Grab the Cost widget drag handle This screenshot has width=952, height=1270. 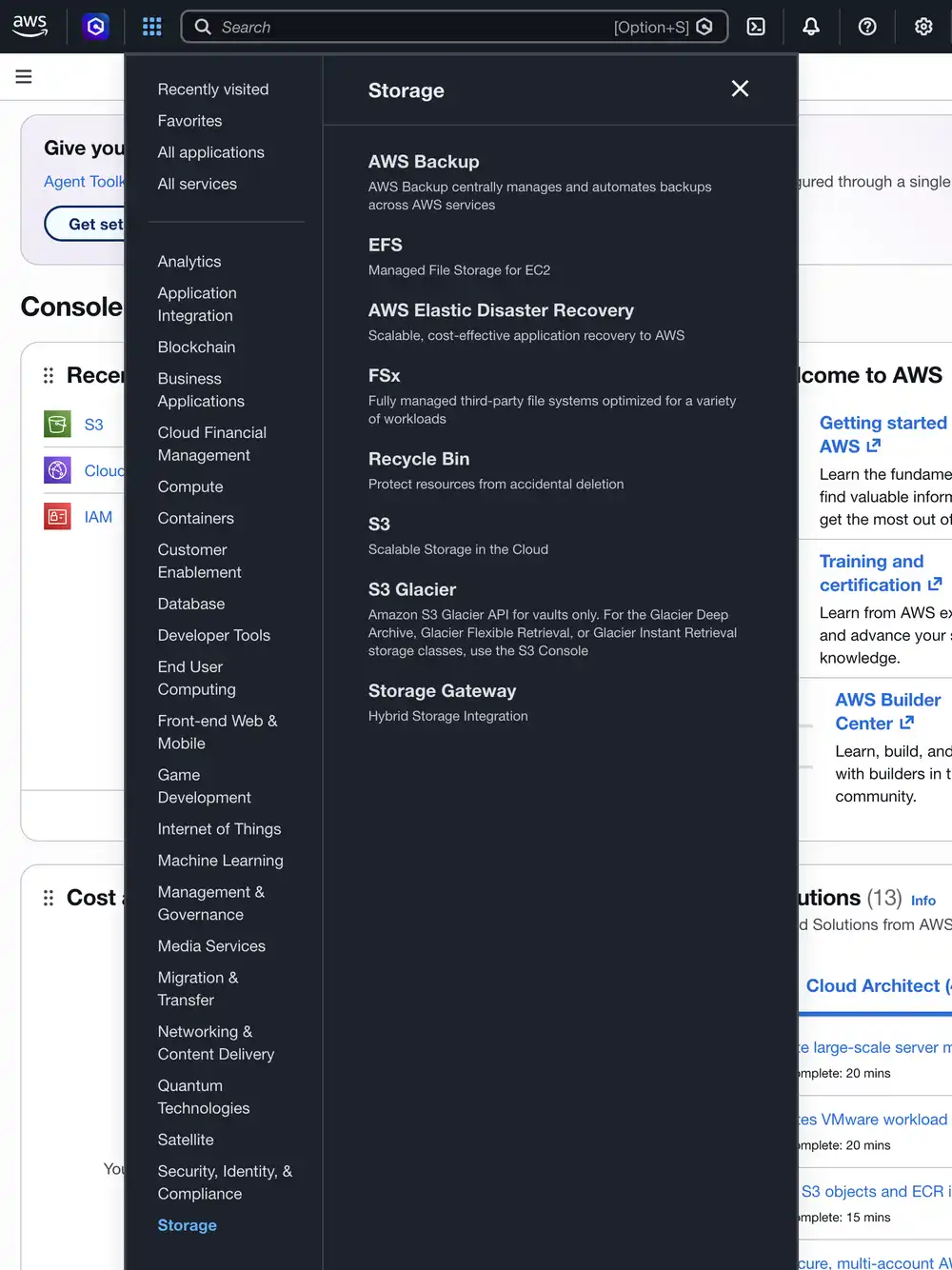tap(49, 898)
